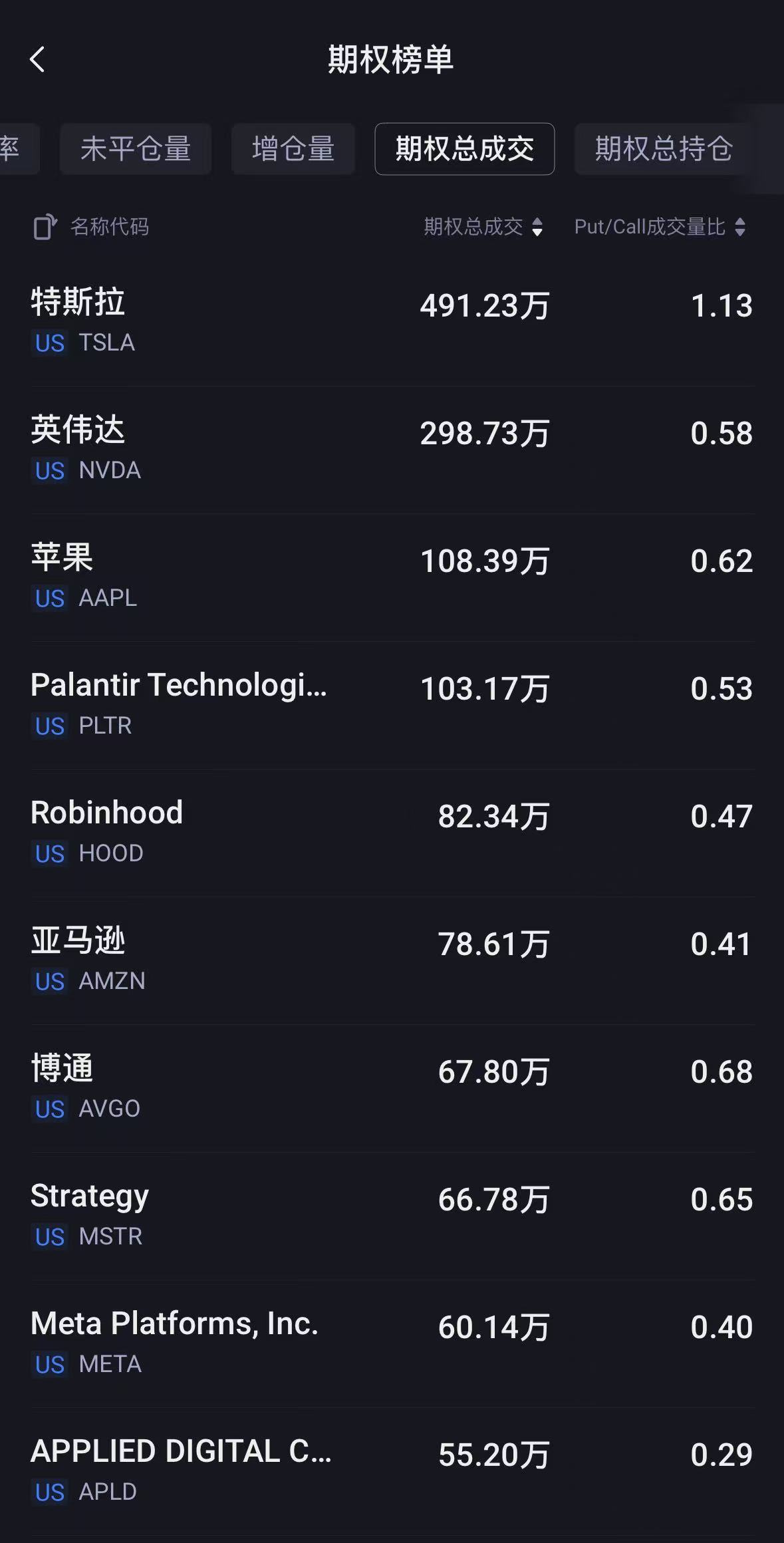
Task: Open Strategy MSTR row
Action: coord(392,1216)
